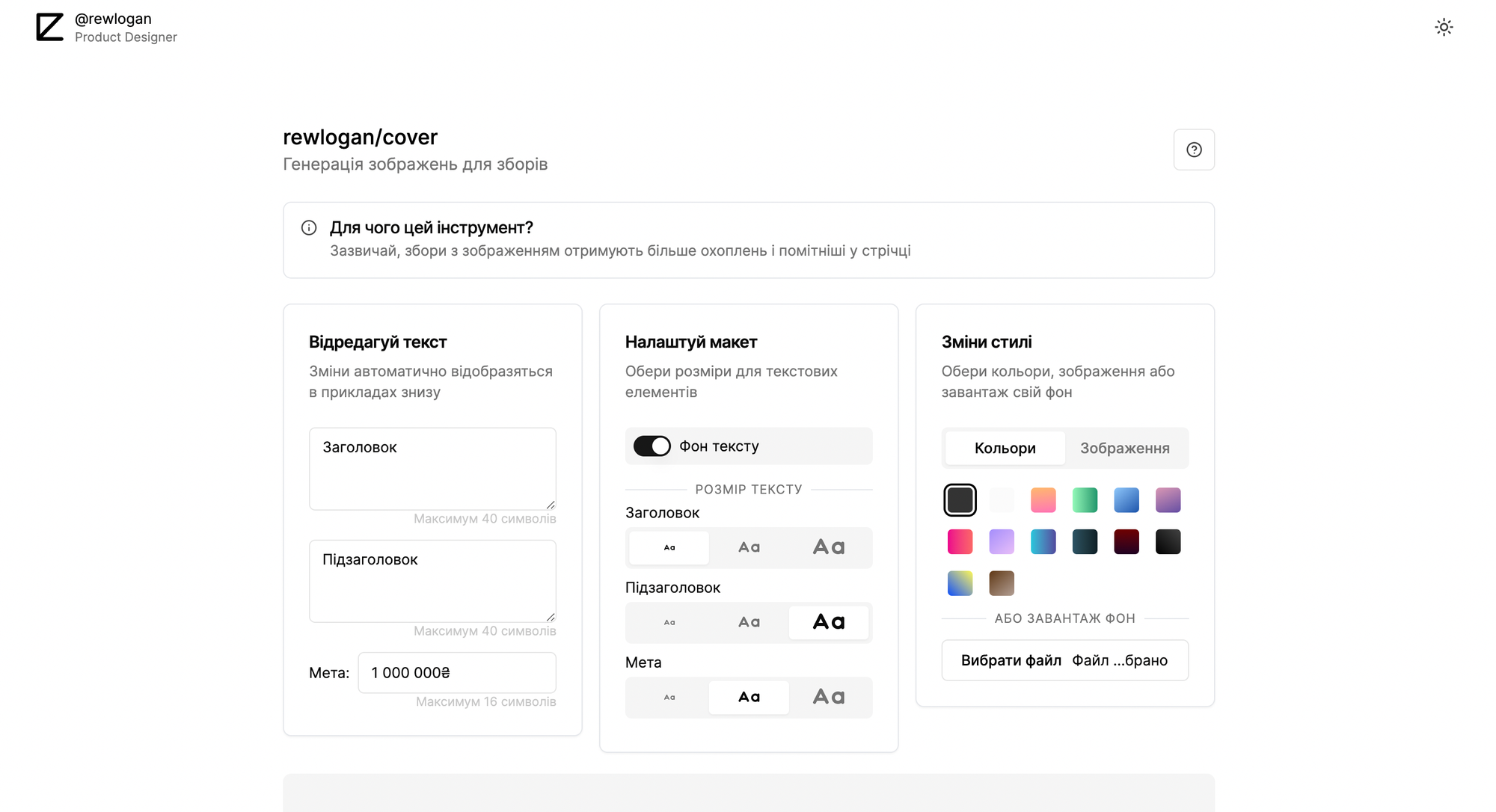Select small Aa size for Заголовок
Screen dimensions: 1496x812
point(669,548)
